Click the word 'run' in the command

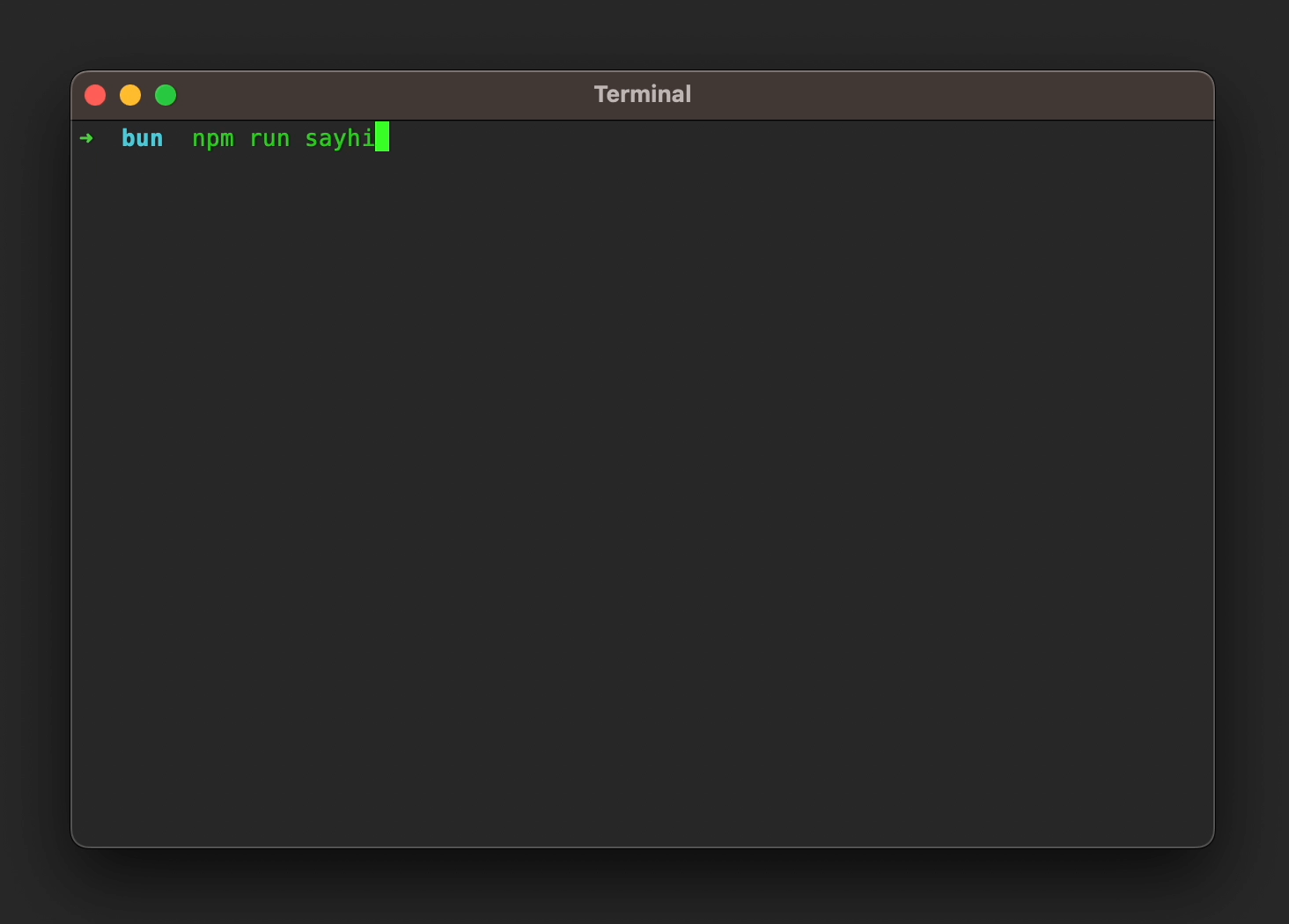(x=269, y=139)
